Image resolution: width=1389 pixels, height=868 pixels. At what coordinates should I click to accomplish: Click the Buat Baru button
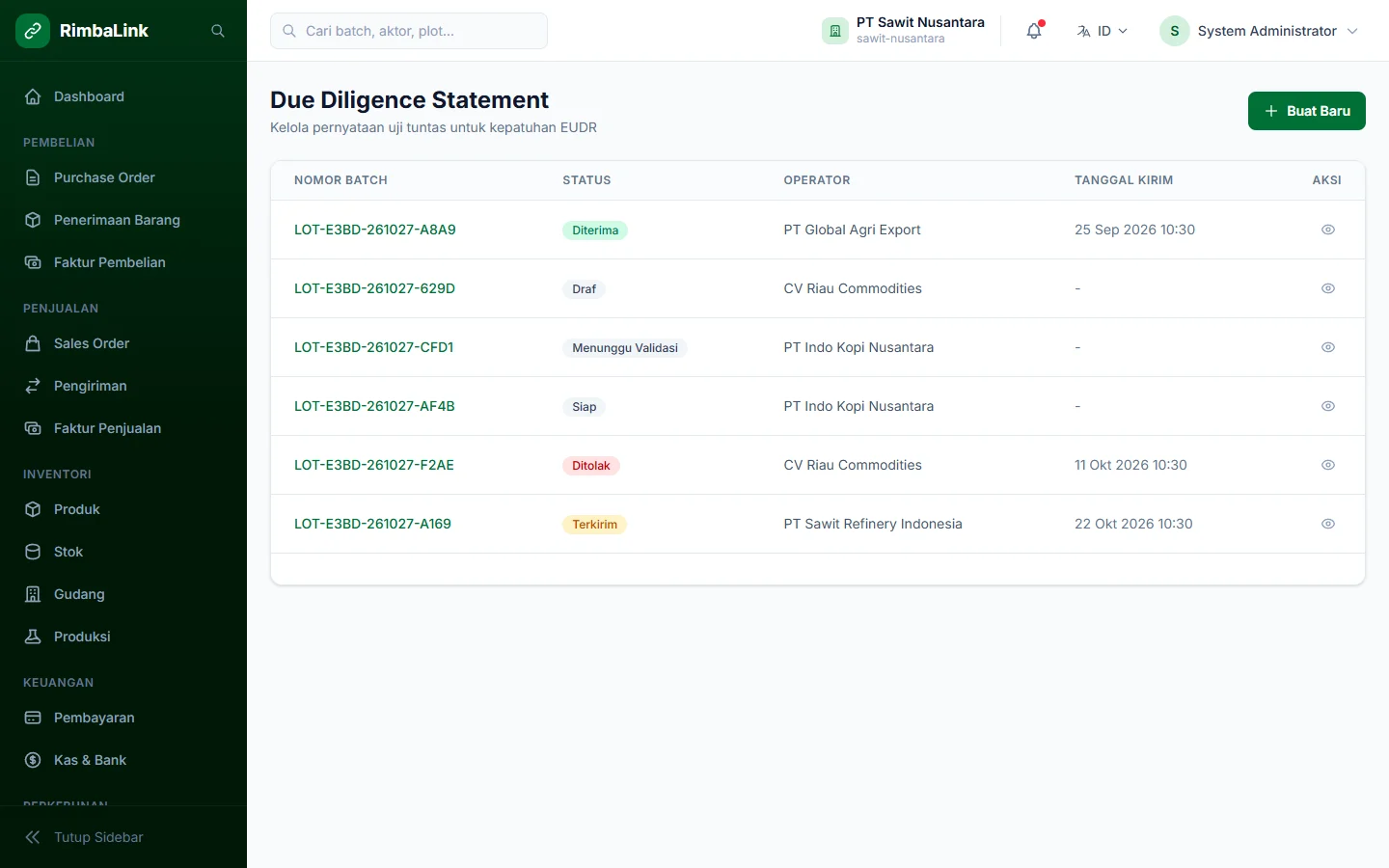pos(1307,111)
